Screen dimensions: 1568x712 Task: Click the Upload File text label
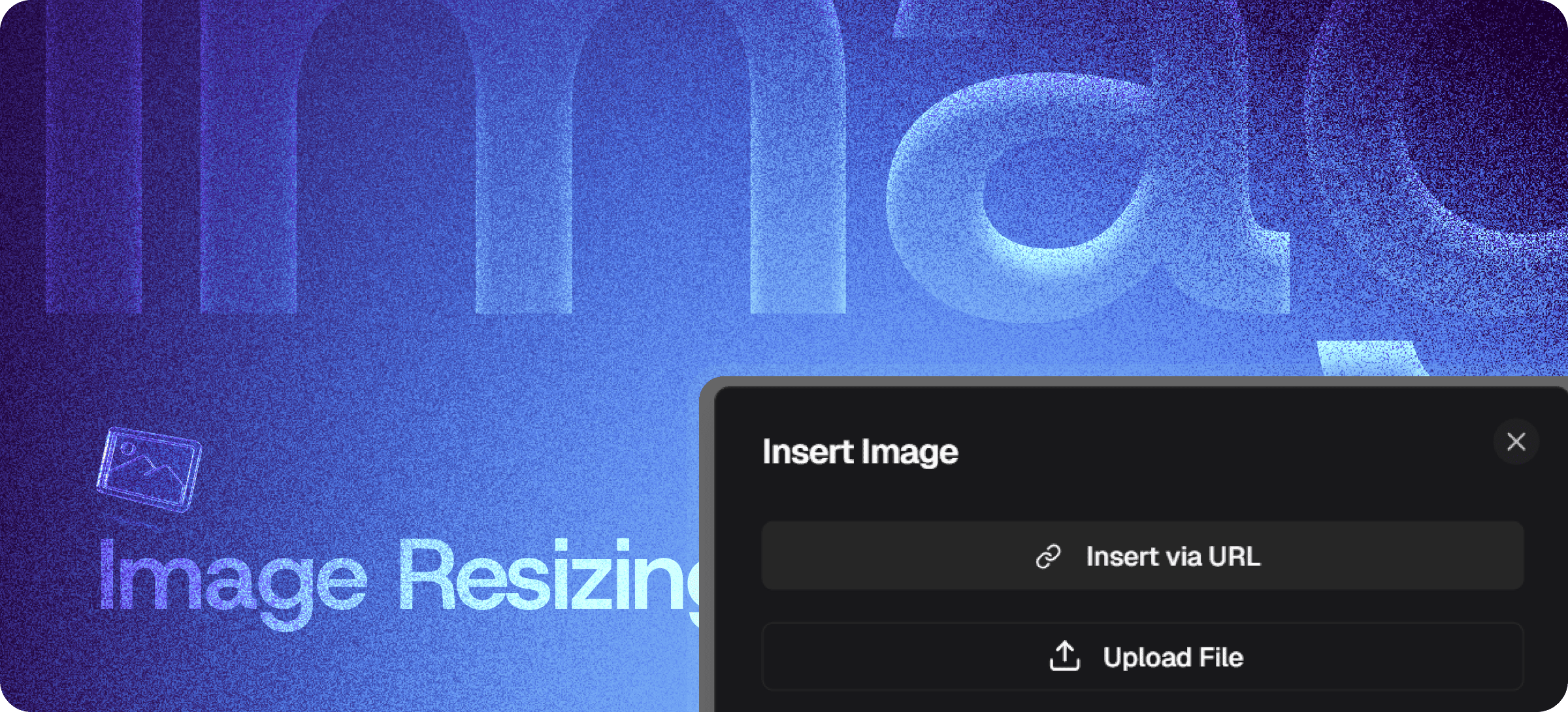click(1173, 657)
